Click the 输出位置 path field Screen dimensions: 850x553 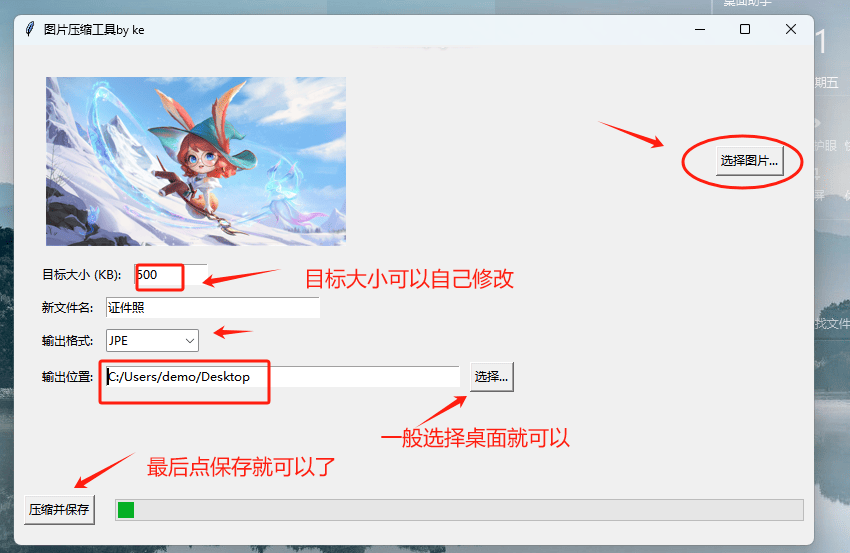click(280, 377)
